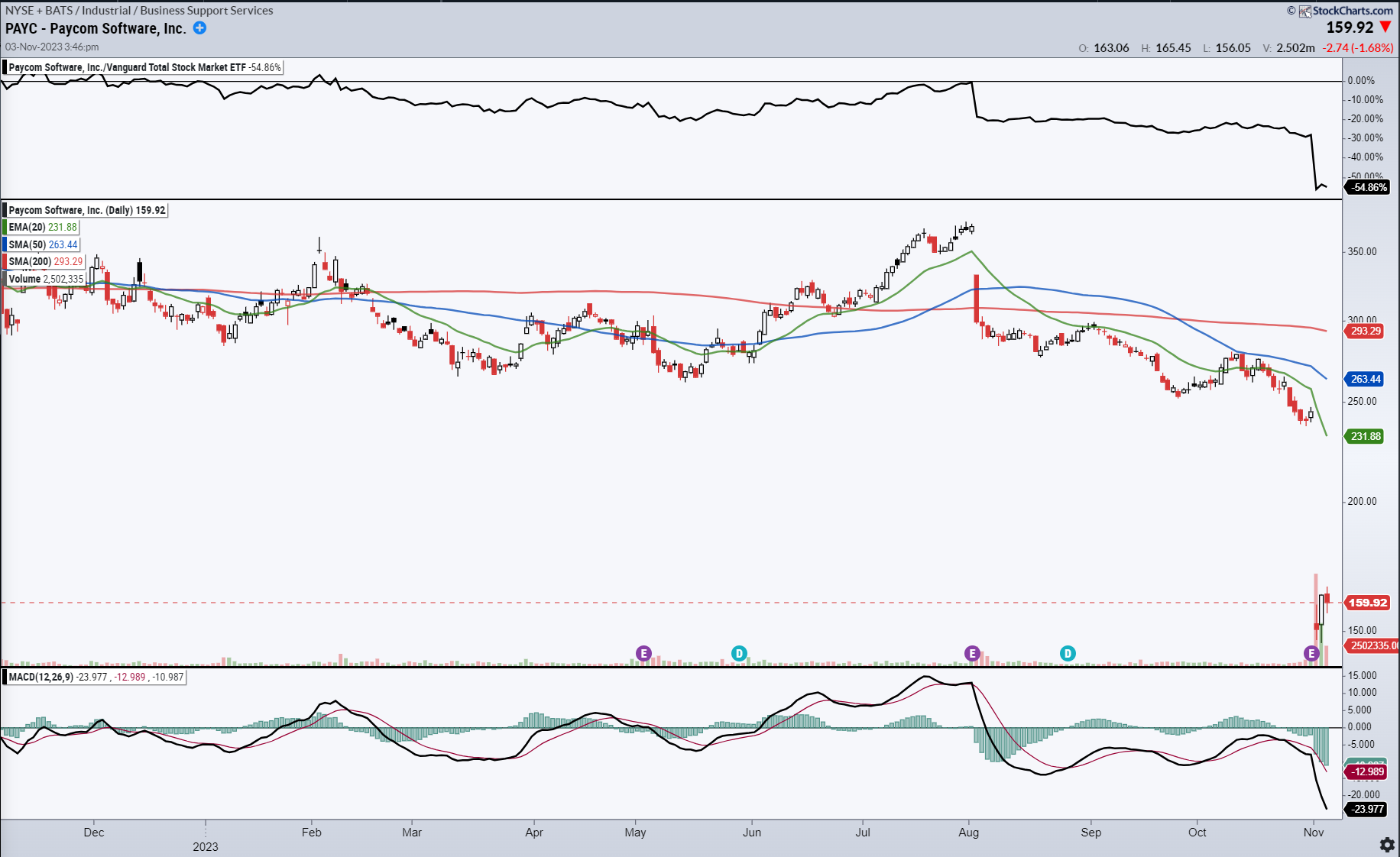Click the 231.88 EMA(20) axis tag

click(1365, 436)
